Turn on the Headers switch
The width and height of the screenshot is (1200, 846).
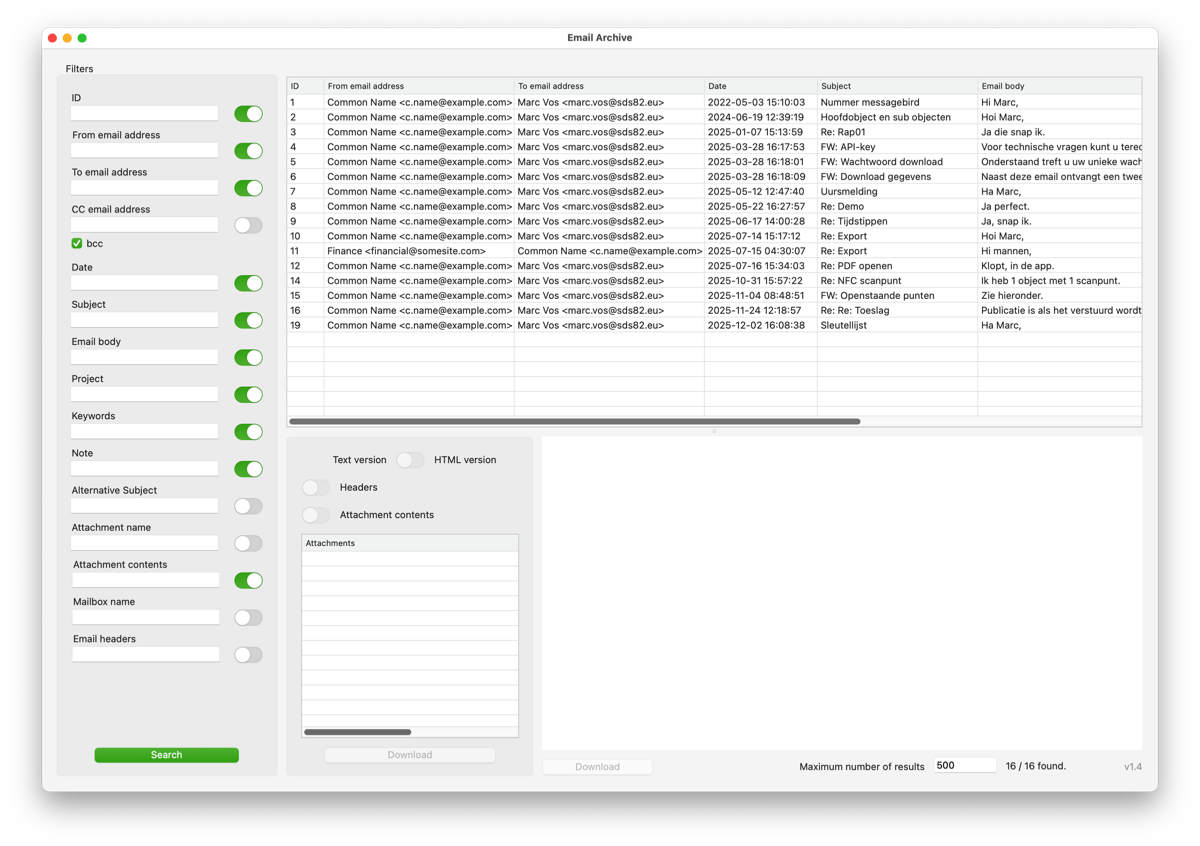tap(316, 488)
